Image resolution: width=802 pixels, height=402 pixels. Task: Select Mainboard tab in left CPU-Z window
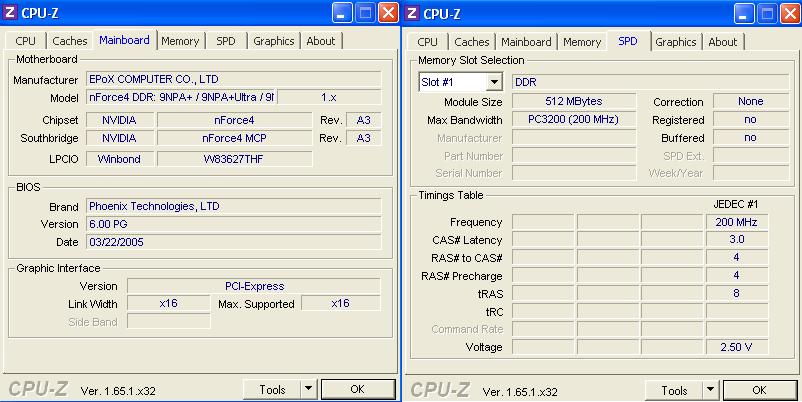pyautogui.click(x=124, y=40)
